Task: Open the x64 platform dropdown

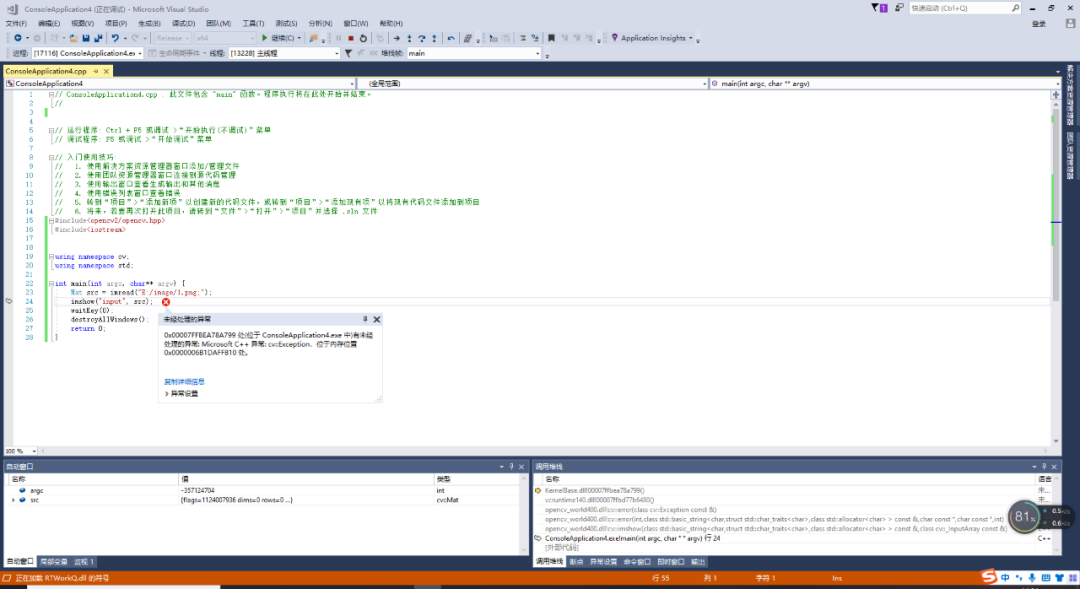Action: click(x=225, y=38)
